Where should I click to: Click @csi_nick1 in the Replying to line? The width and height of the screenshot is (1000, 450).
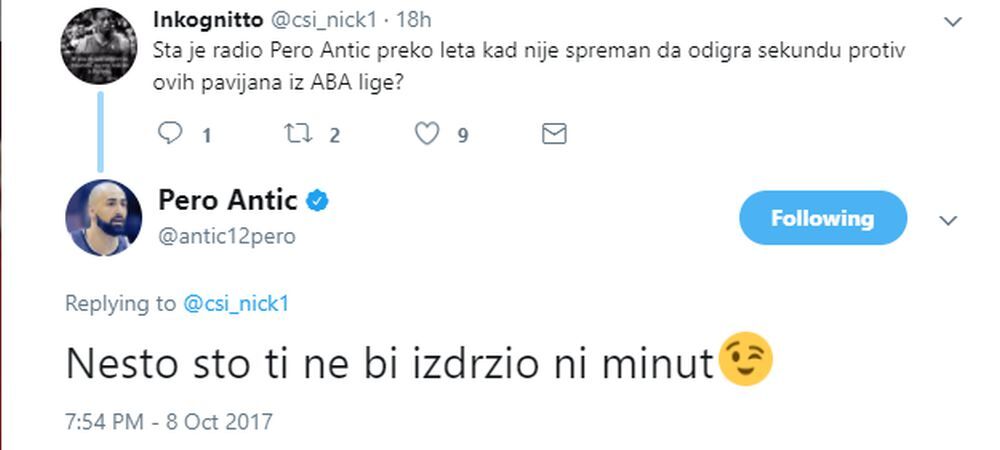coord(236,304)
